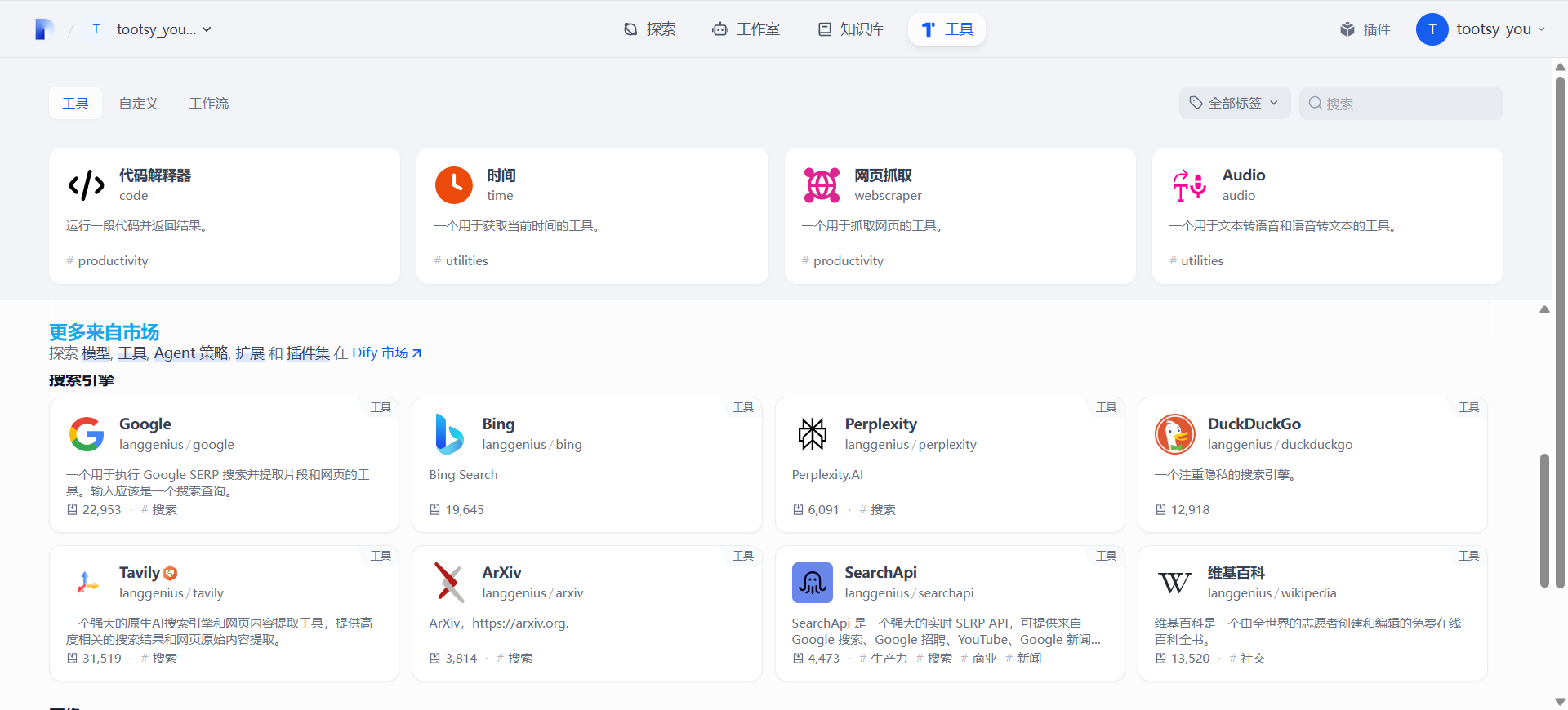Image resolution: width=1568 pixels, height=710 pixels.
Task: Click the install count icon on Google card
Action: coord(72,509)
